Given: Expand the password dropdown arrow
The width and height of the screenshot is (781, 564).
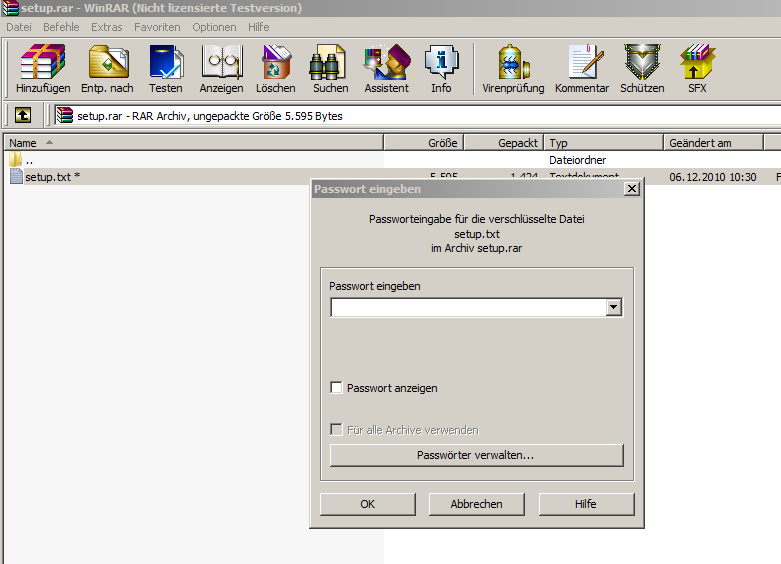Looking at the screenshot, I should pyautogui.click(x=614, y=307).
